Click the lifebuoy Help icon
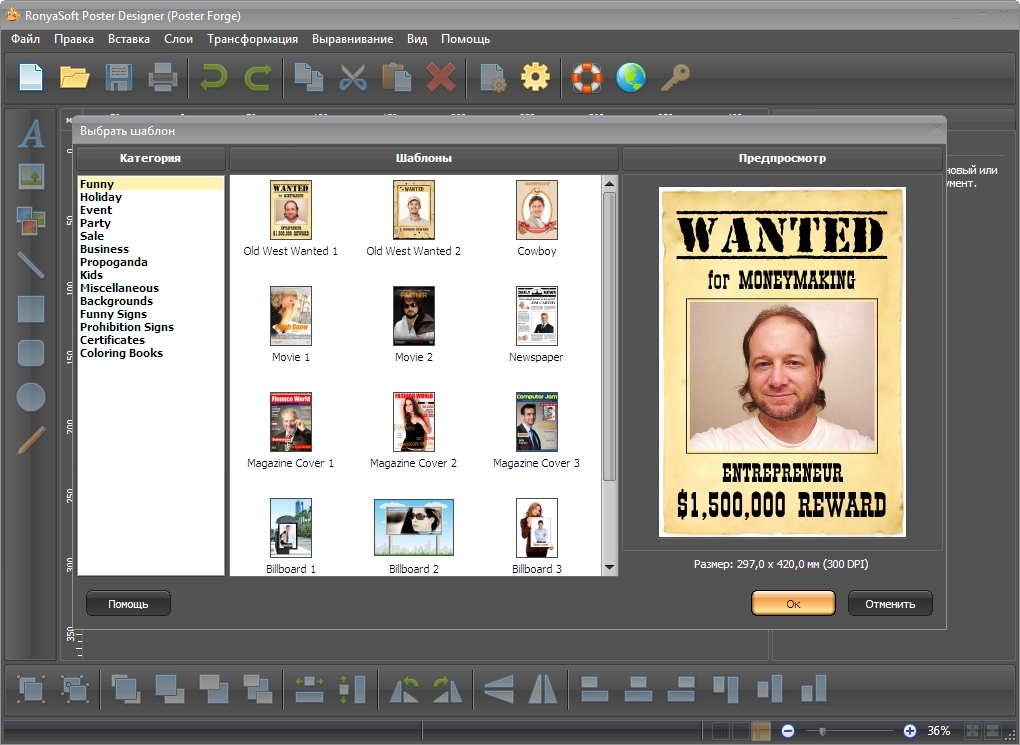Screen dimensions: 1020x745 (x=587, y=77)
